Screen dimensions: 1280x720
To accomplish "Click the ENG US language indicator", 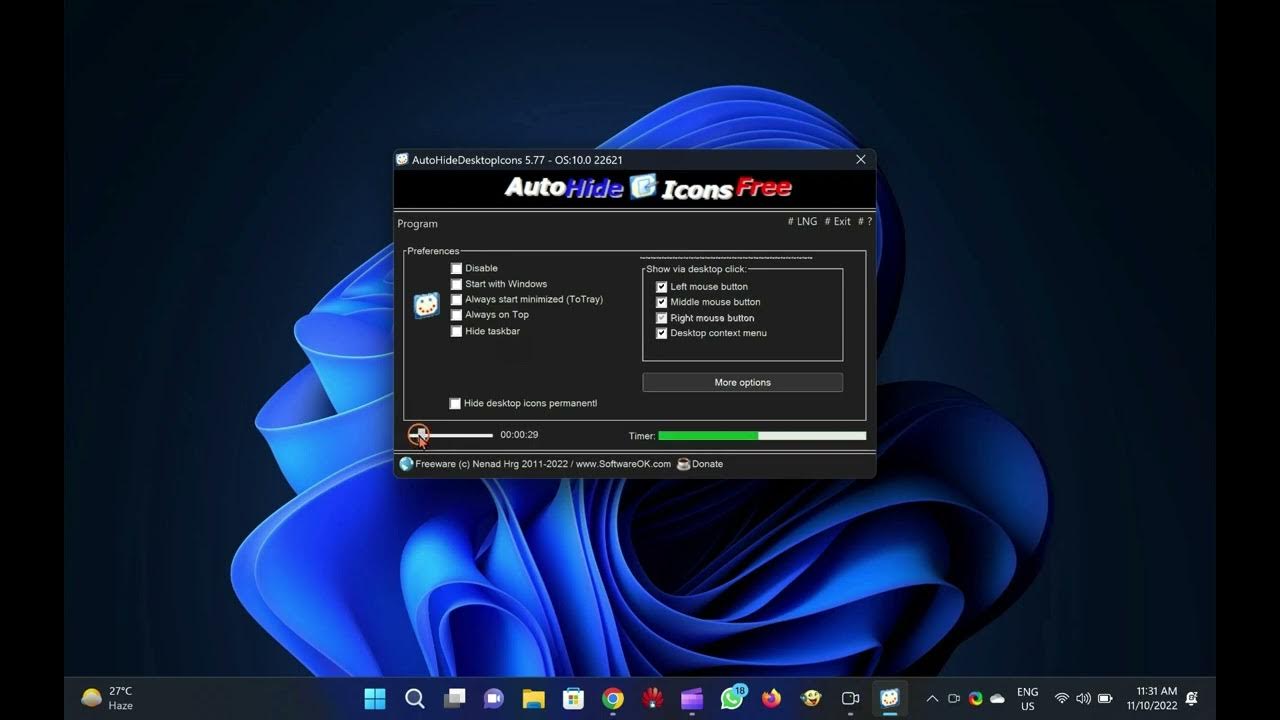I will click(1027, 698).
